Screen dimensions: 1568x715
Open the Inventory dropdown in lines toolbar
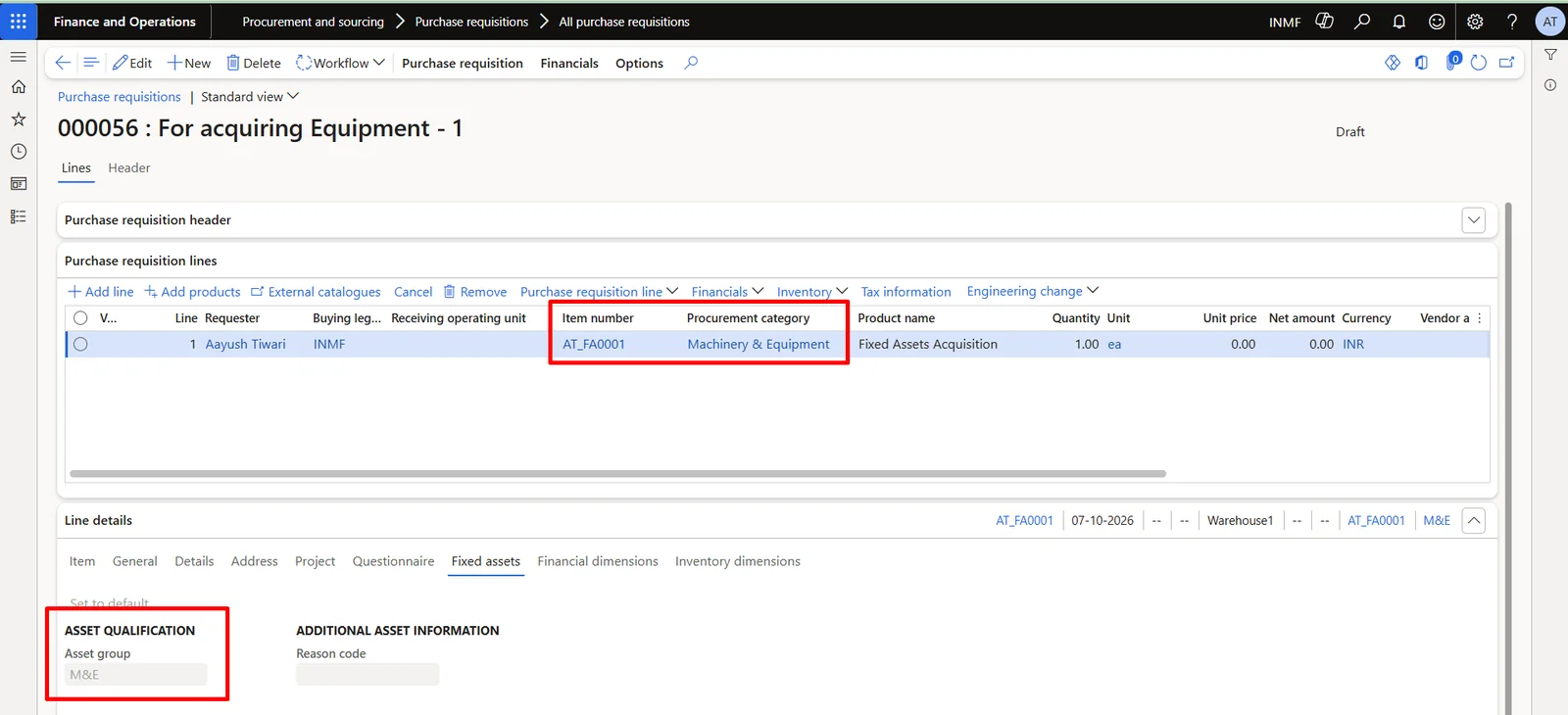(812, 292)
